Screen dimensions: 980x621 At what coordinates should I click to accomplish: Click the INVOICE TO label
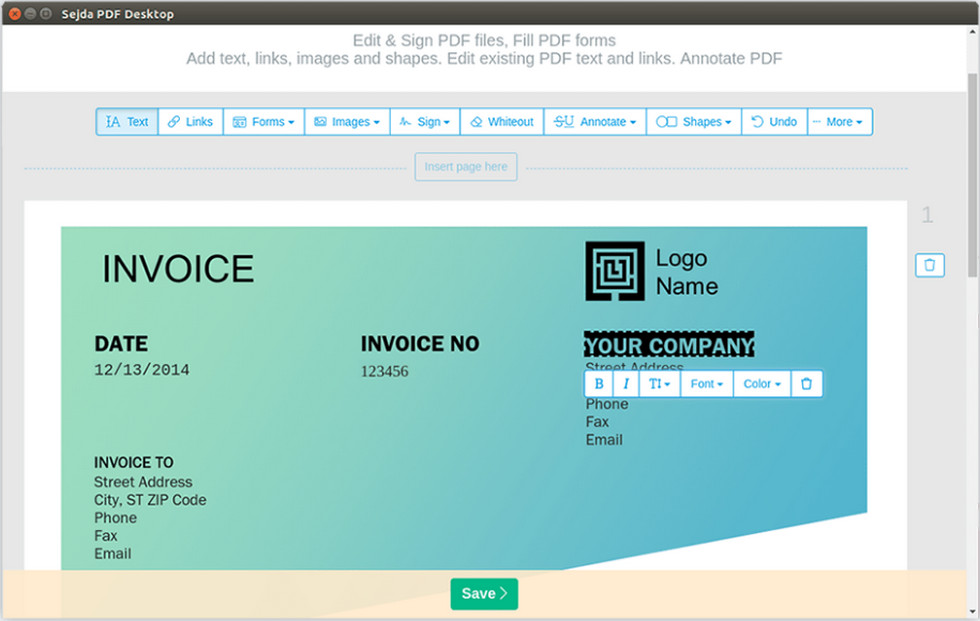(x=134, y=462)
